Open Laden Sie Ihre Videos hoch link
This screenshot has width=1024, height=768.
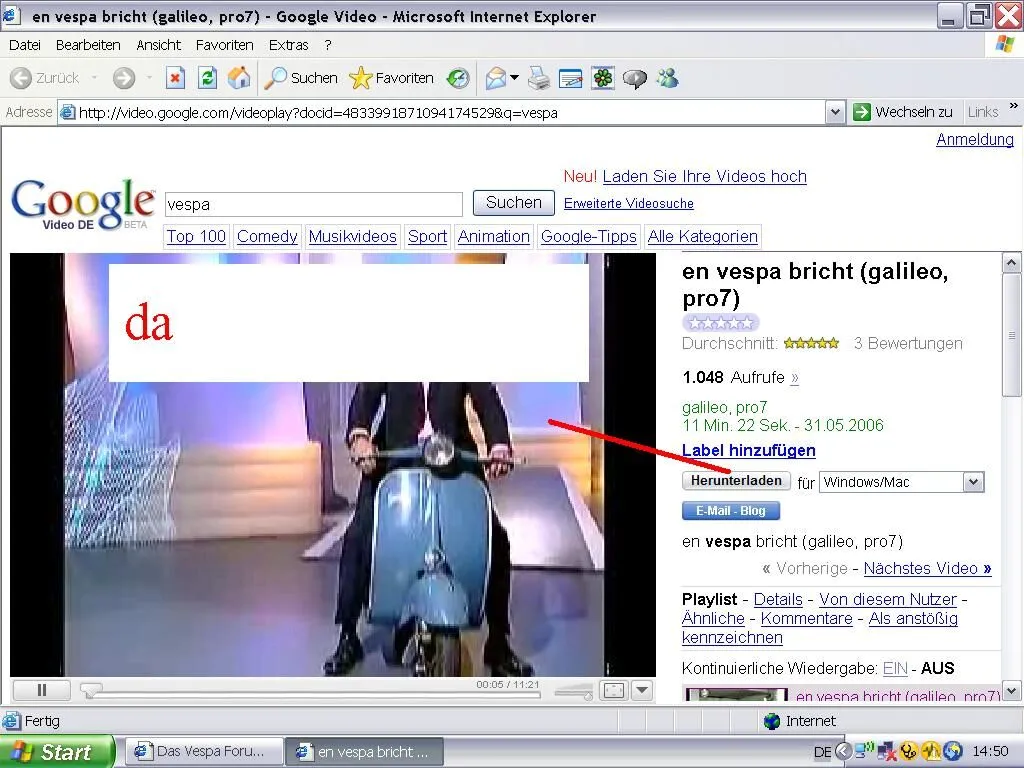click(x=705, y=176)
